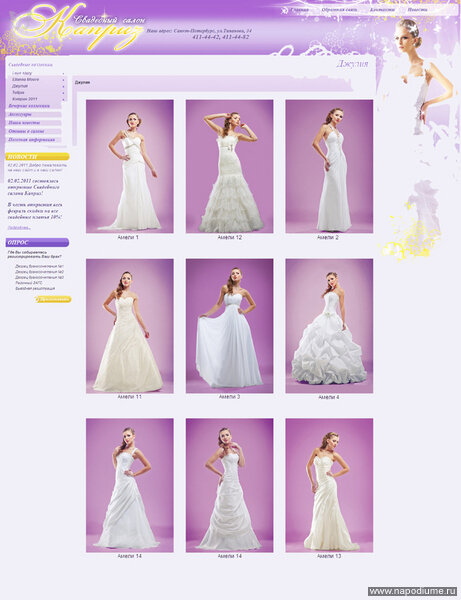The image size is (461, 600).
Task: Follow the Подробнее news link
Action: click(19, 228)
